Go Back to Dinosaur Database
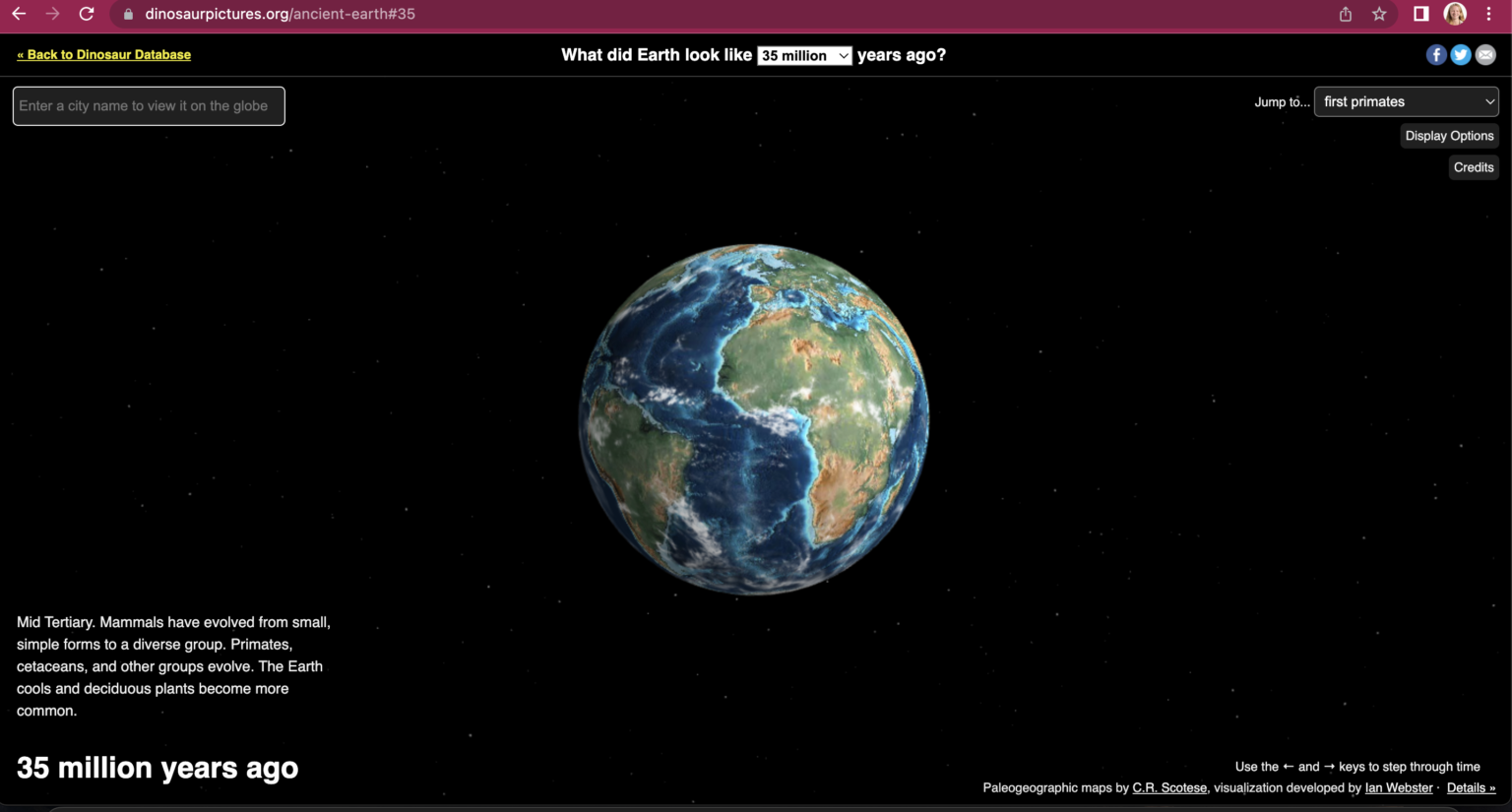1512x812 pixels. pyautogui.click(x=103, y=54)
